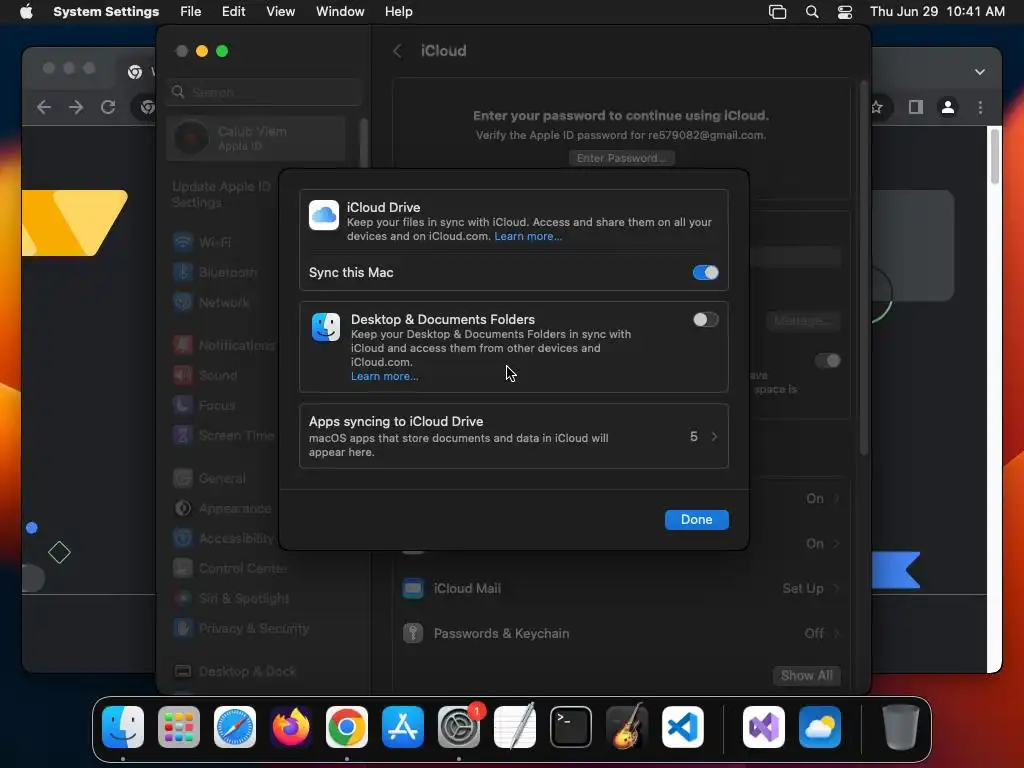Open the View menu
Viewport: 1024px width, 768px height.
[280, 12]
